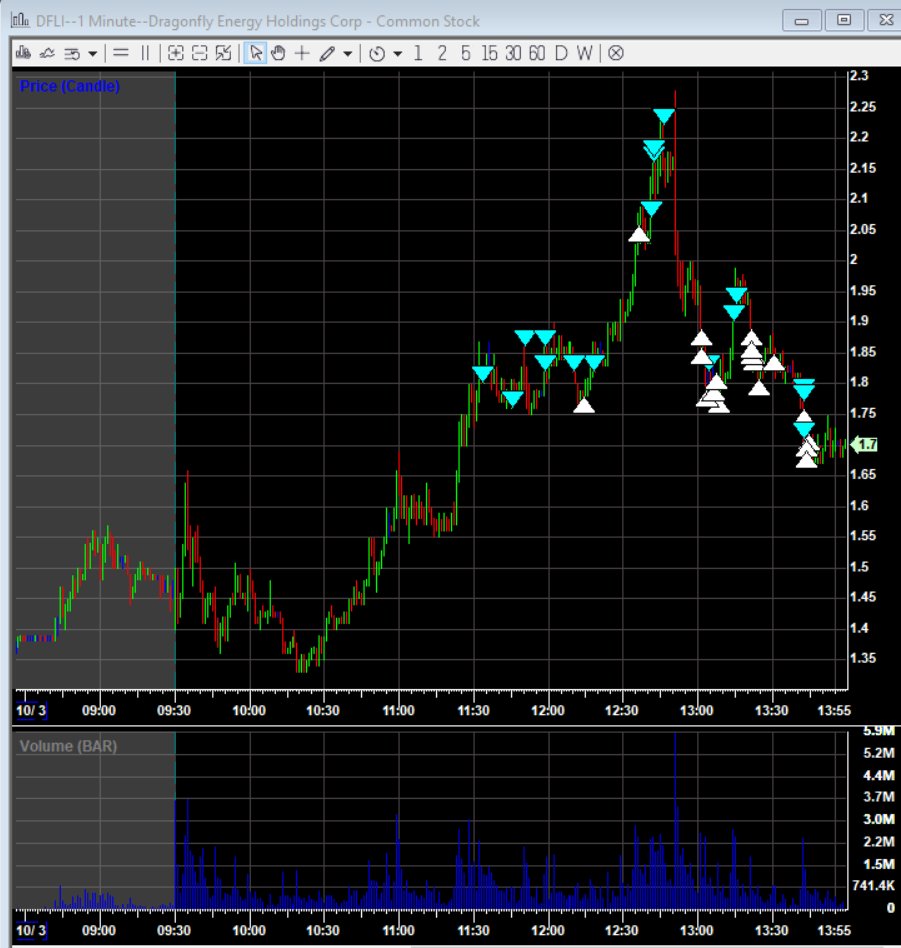Click the zoom to fit icon
The width and height of the screenshot is (901, 948).
(223, 53)
